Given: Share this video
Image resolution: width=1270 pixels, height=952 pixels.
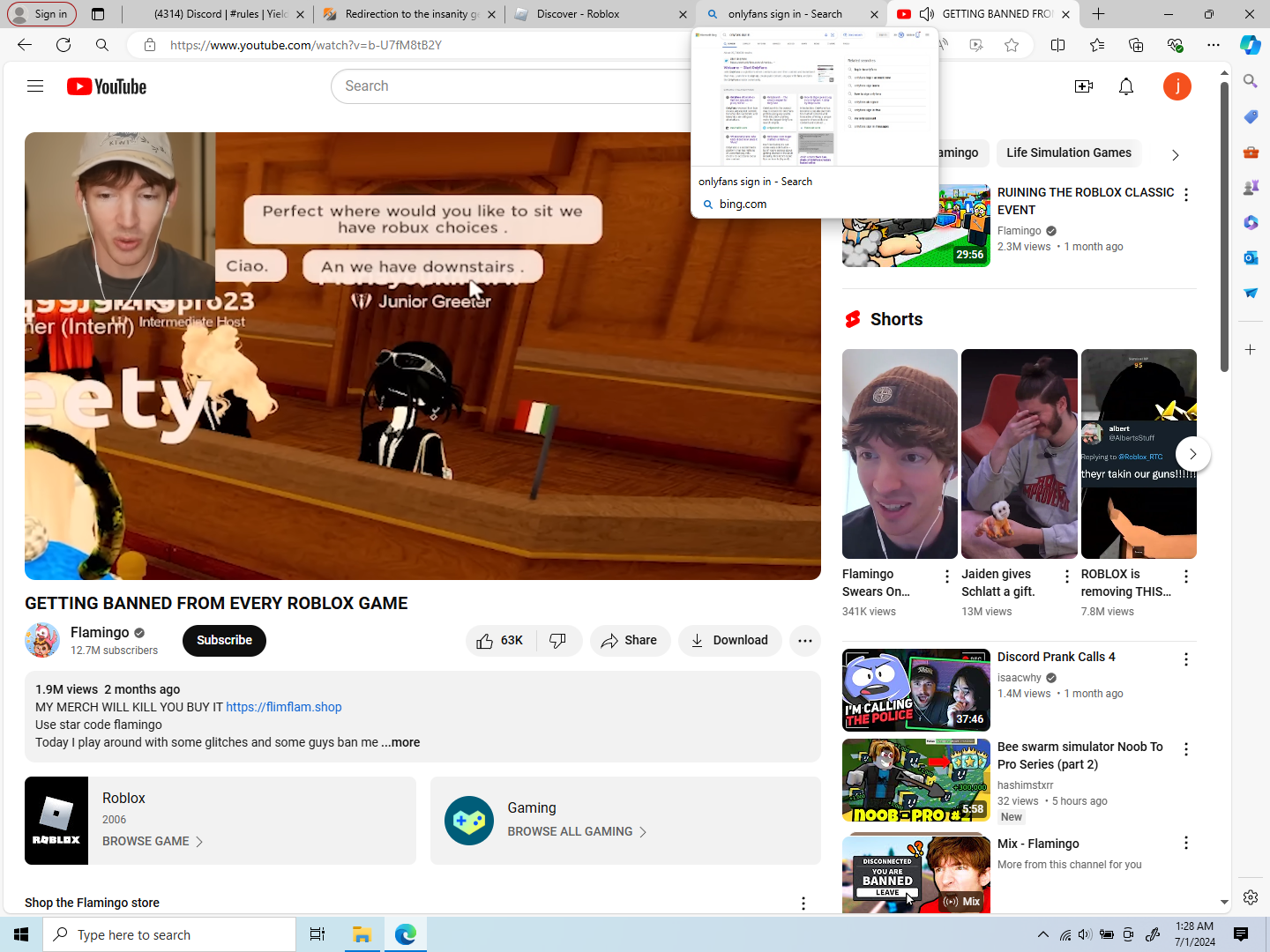Looking at the screenshot, I should click(x=630, y=641).
